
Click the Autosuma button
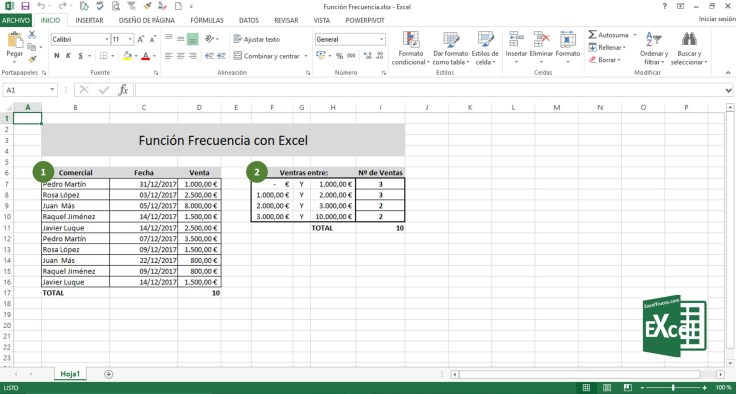pyautogui.click(x=608, y=35)
